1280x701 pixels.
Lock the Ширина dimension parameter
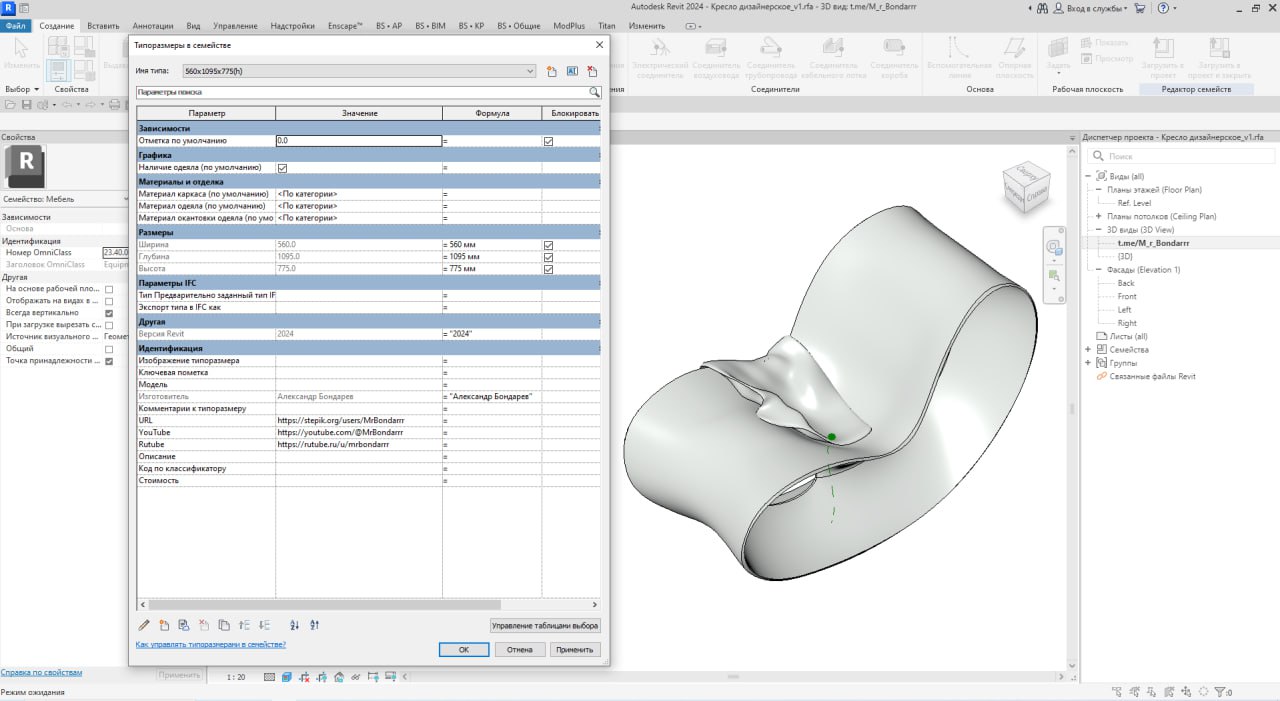pyautogui.click(x=548, y=243)
